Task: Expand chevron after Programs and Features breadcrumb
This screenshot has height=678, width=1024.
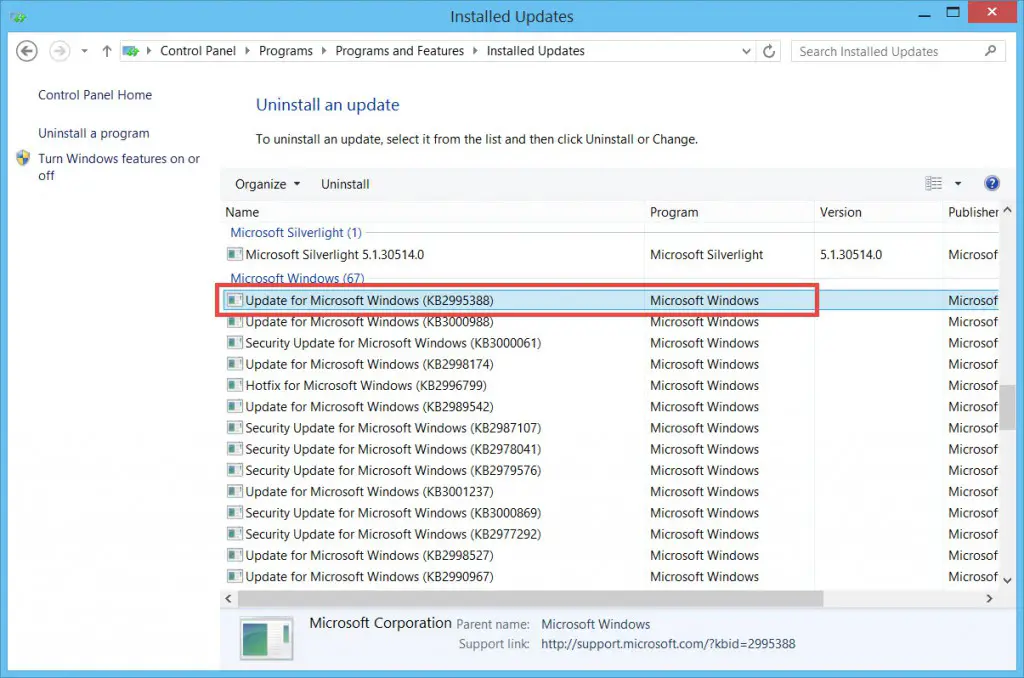Action: tap(475, 51)
